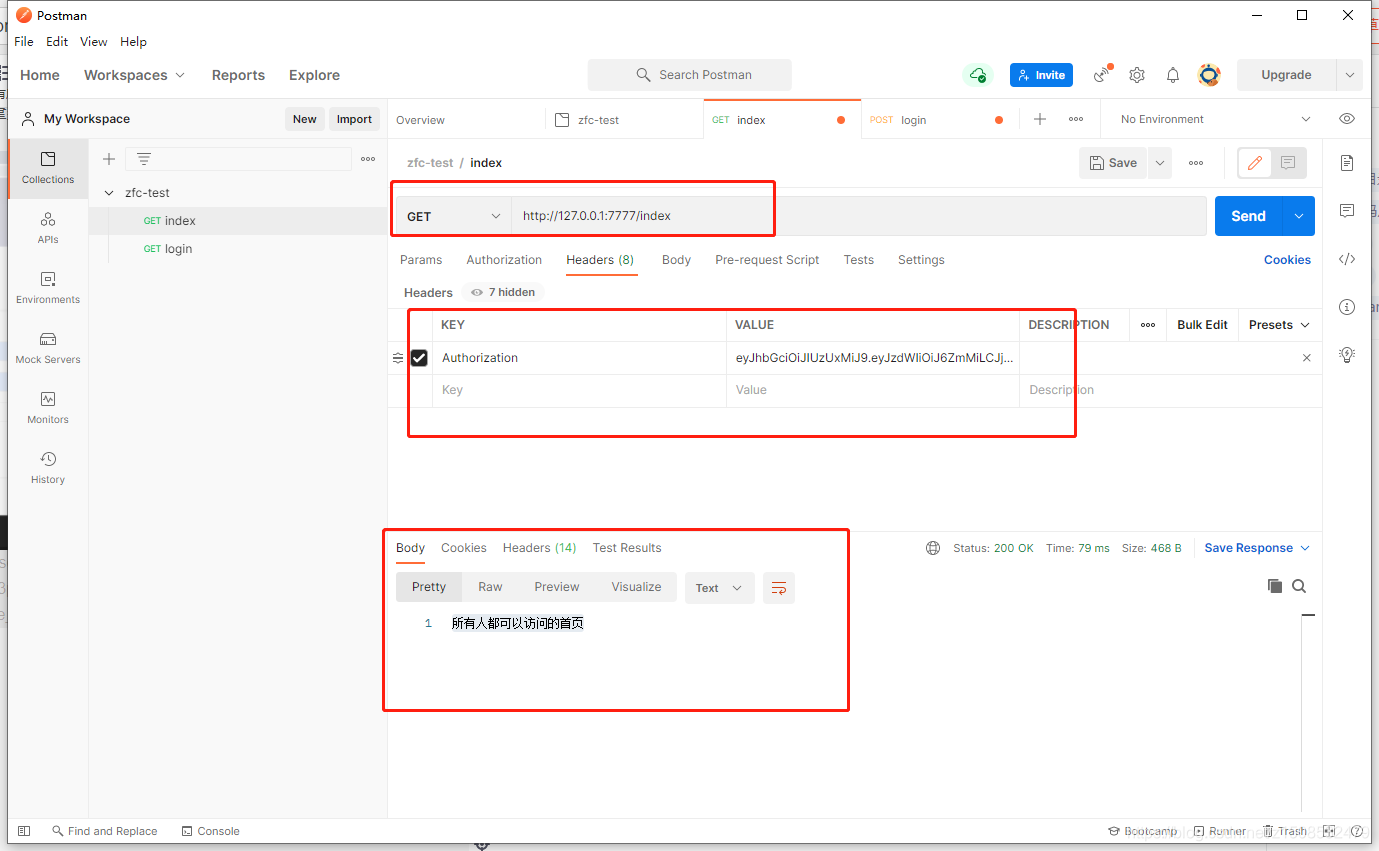This screenshot has height=851, width=1379.
Task: Click the Import button
Action: coord(354,119)
